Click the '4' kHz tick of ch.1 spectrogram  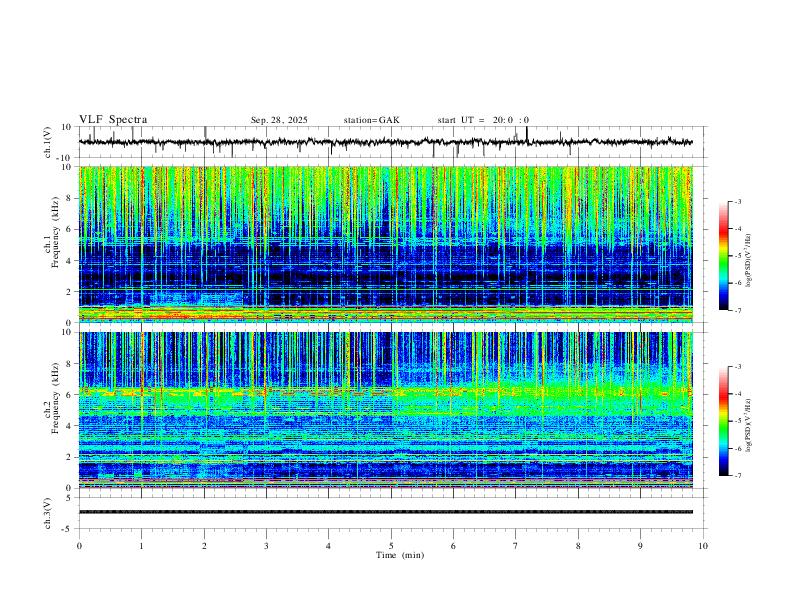69,261
